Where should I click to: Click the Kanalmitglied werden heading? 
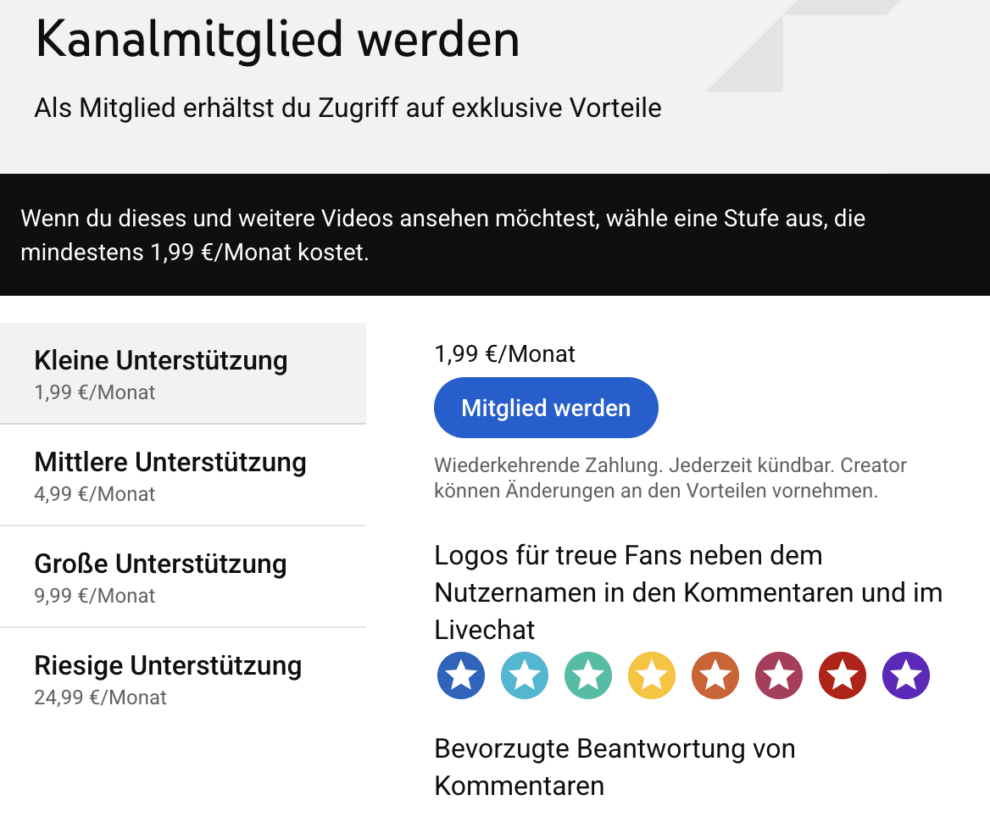click(277, 40)
